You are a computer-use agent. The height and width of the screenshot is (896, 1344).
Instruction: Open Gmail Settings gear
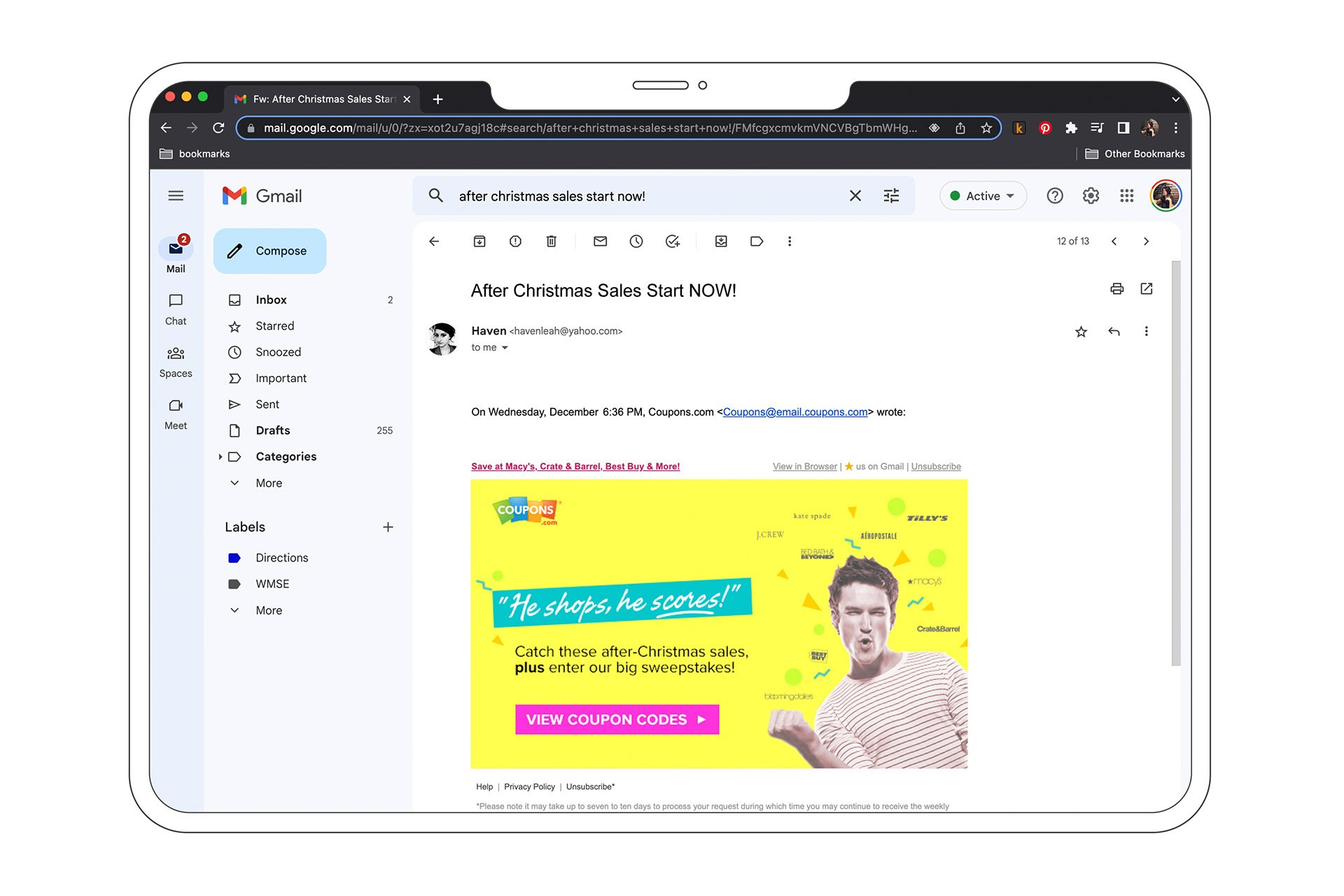click(1091, 196)
